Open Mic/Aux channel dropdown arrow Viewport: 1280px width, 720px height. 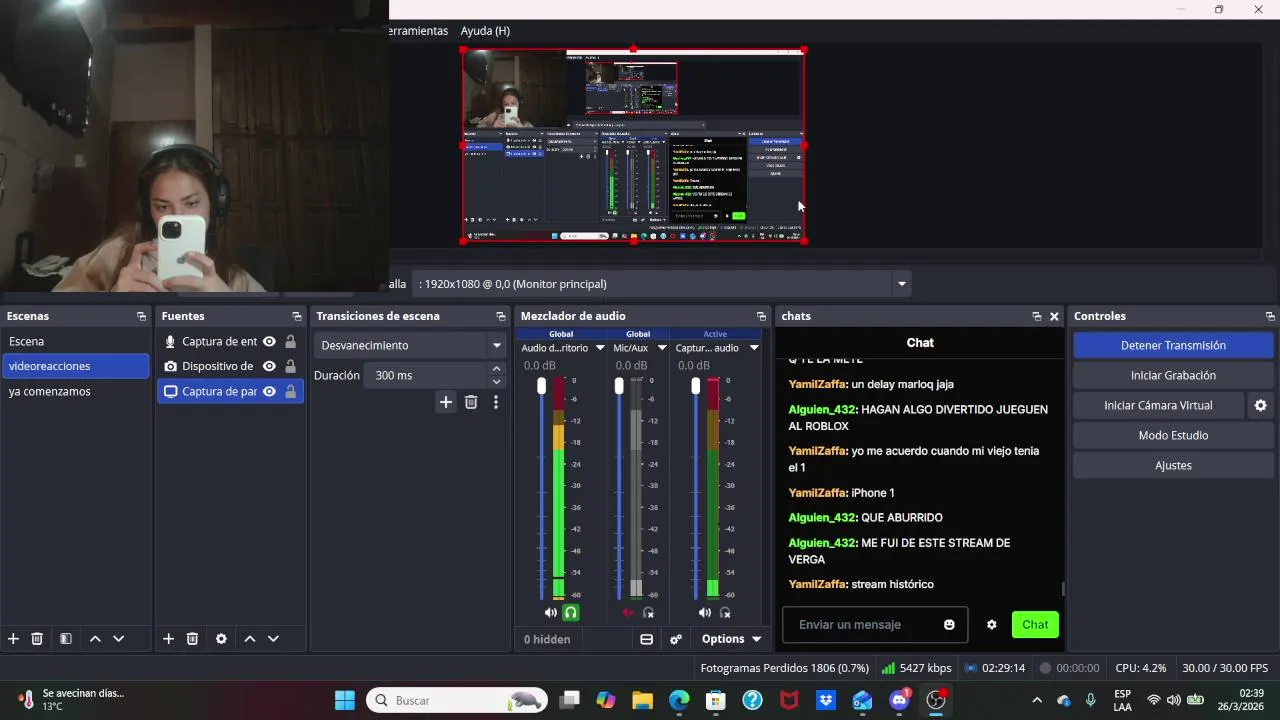662,348
